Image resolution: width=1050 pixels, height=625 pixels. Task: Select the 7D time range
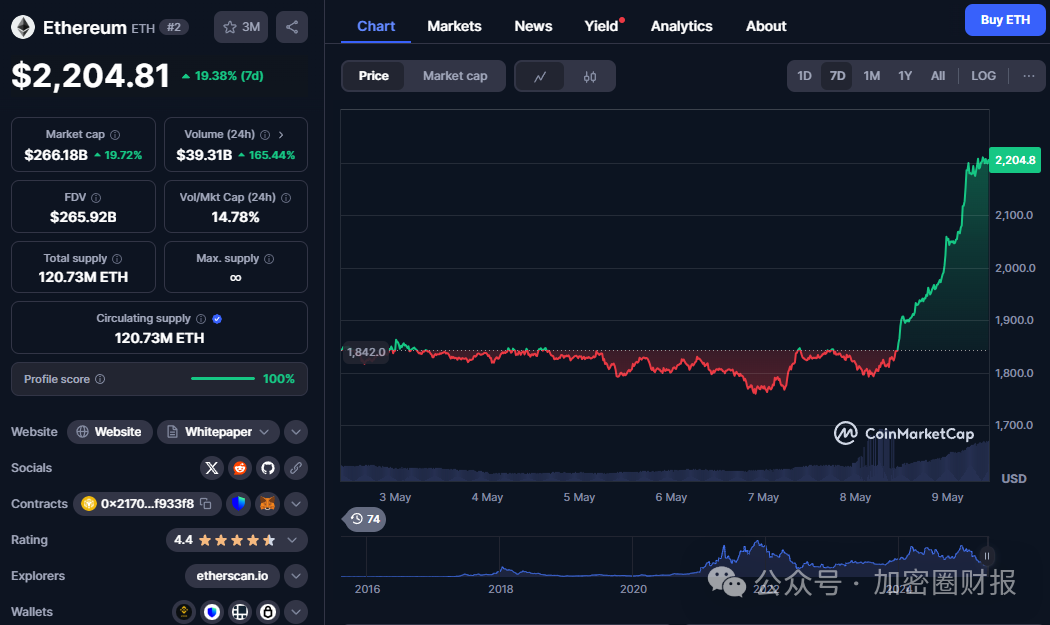[837, 76]
